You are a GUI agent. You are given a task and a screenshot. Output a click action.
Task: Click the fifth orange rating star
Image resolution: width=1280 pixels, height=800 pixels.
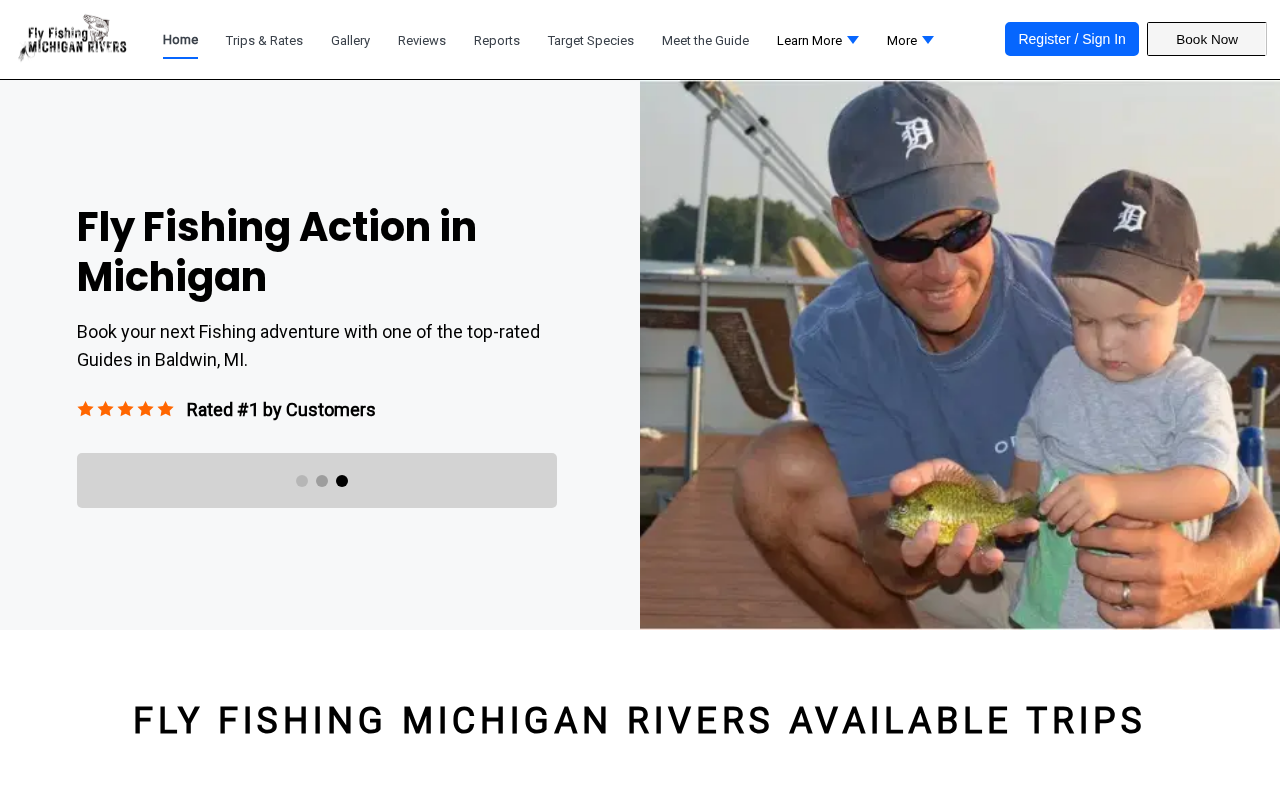pos(165,409)
